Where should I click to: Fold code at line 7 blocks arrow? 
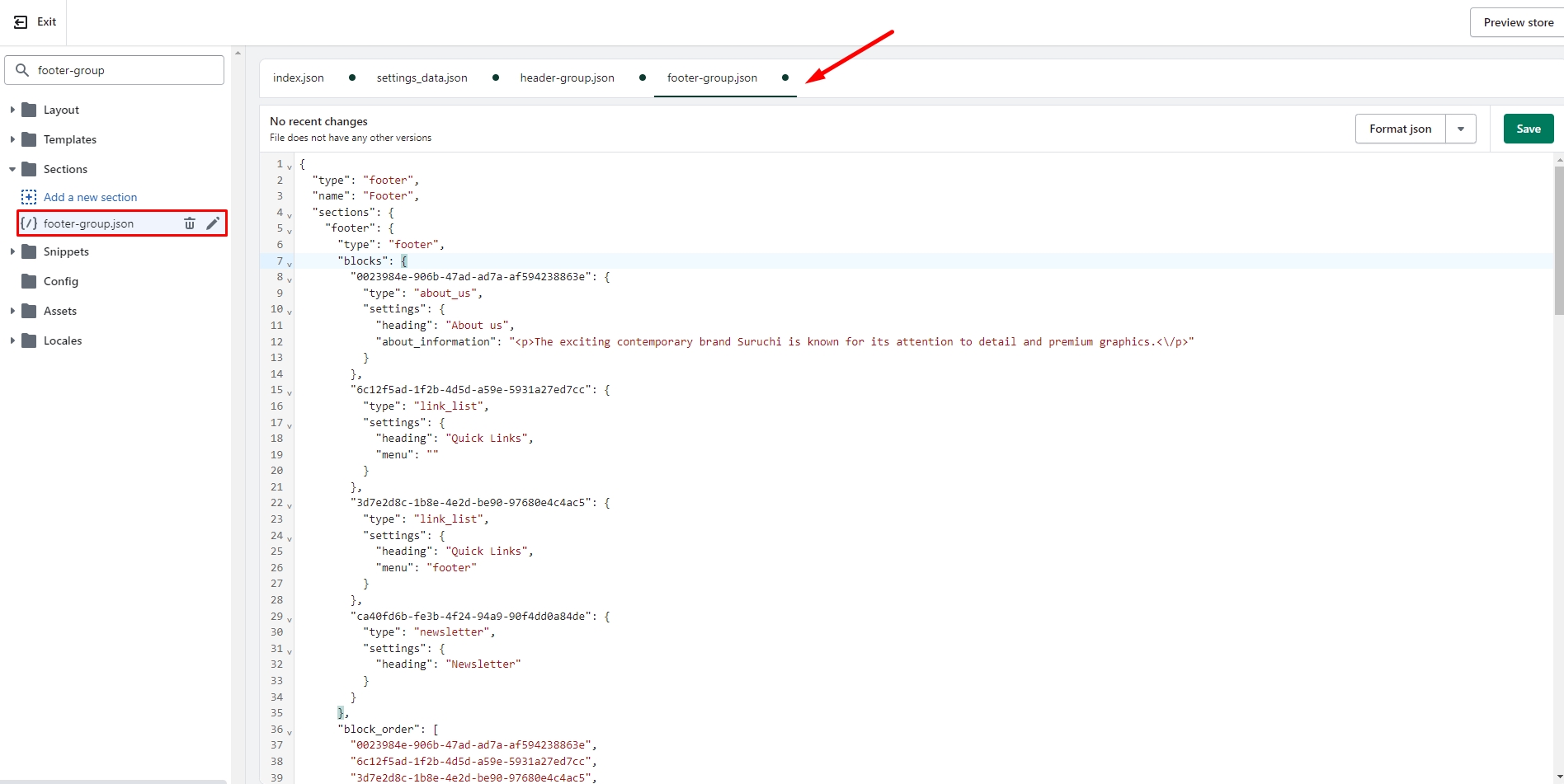pos(290,263)
